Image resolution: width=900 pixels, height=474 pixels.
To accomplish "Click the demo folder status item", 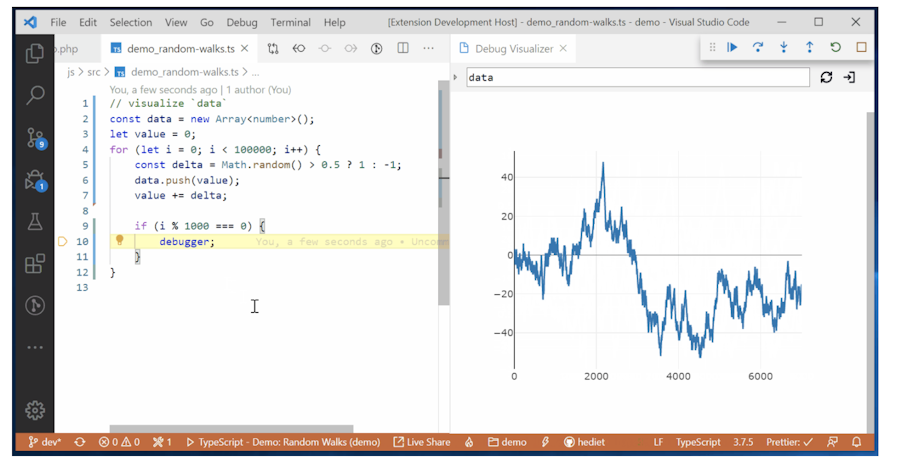I will tap(507, 442).
